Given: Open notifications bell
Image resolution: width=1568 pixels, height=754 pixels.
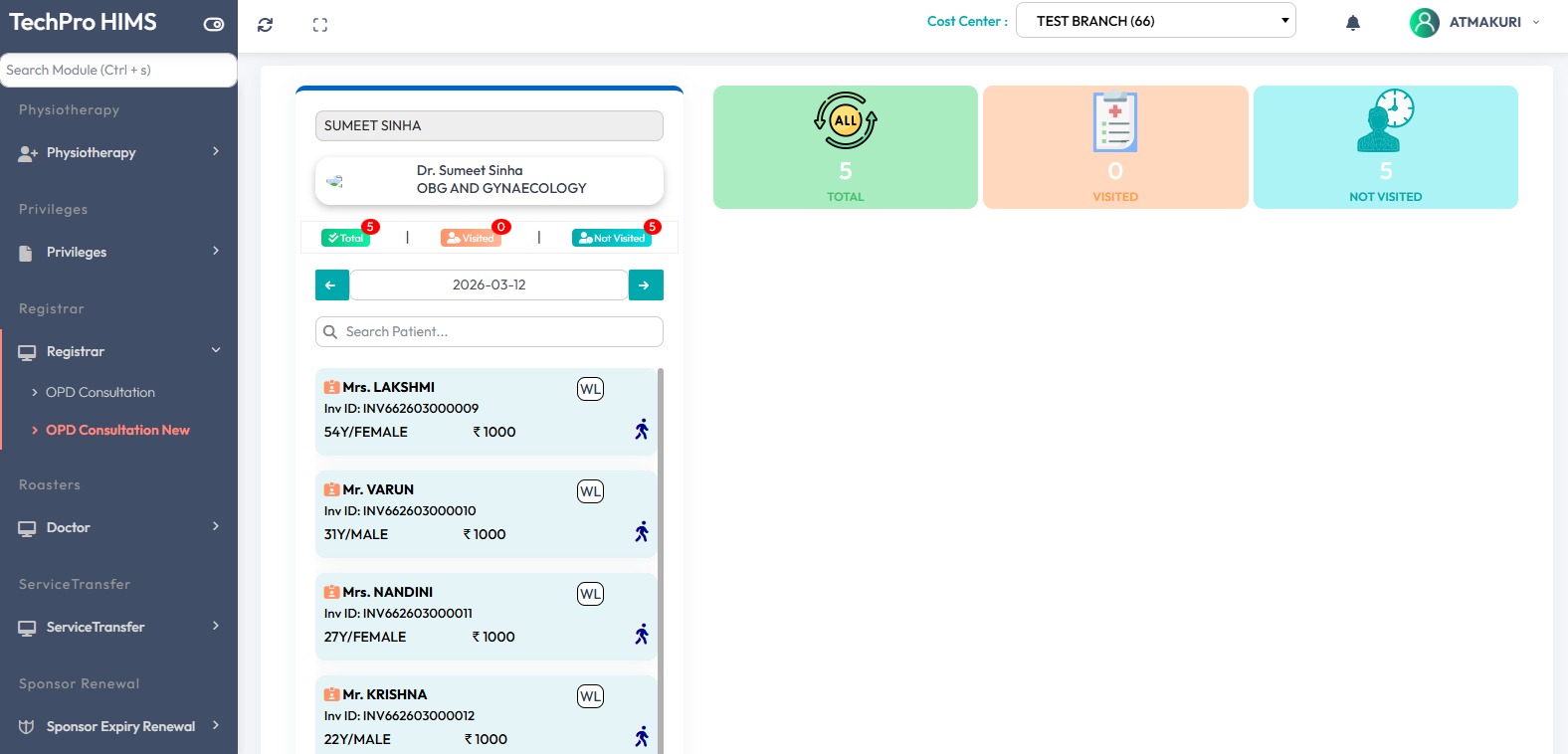Looking at the screenshot, I should tap(1352, 23).
